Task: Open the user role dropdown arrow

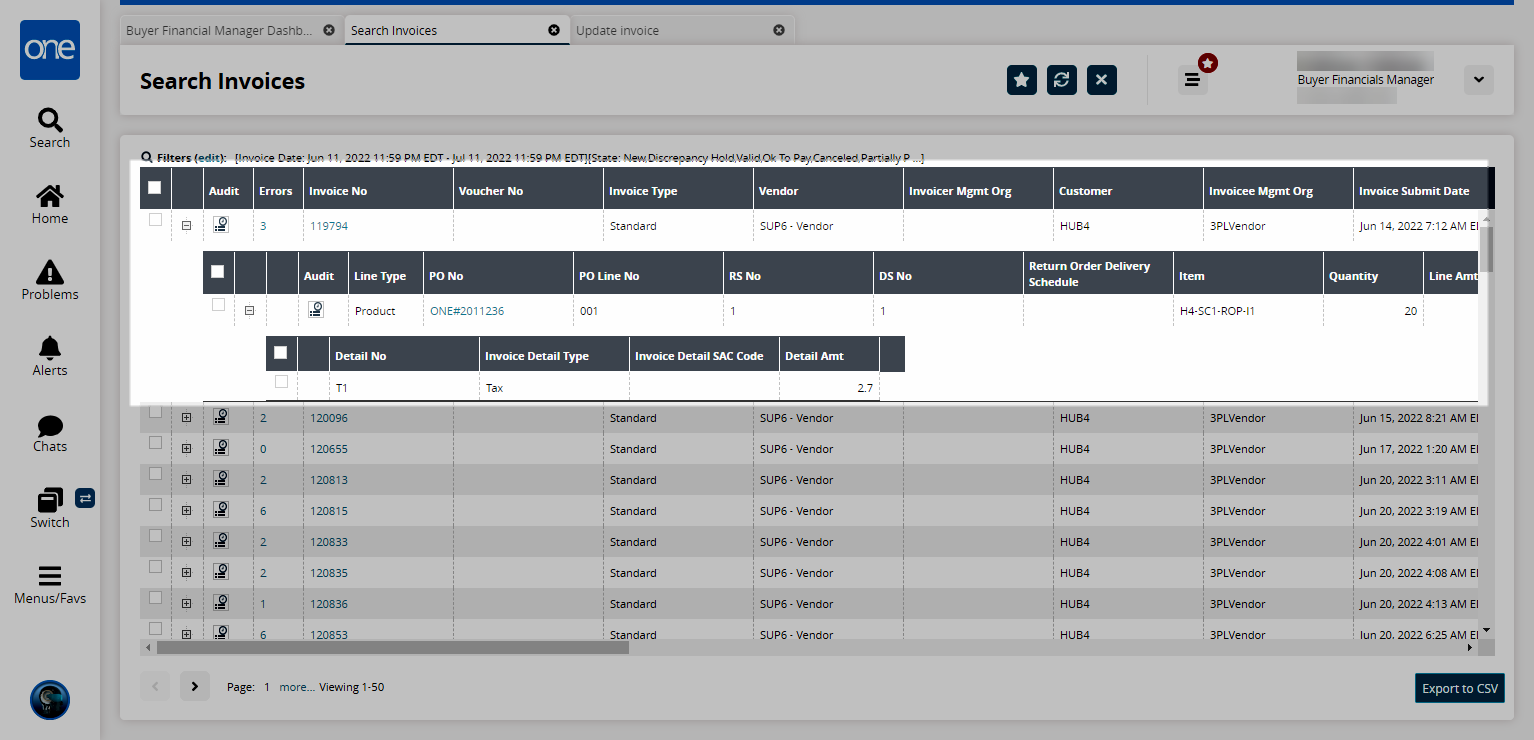Action: [x=1478, y=80]
